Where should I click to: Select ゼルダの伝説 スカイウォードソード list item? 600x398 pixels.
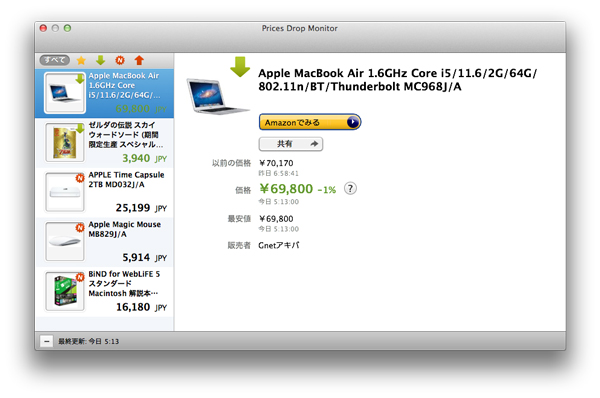coord(104,143)
